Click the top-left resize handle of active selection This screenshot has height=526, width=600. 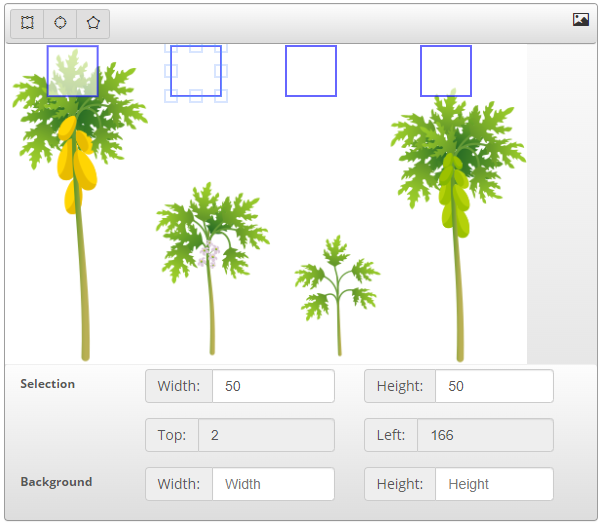pyautogui.click(x=171, y=47)
